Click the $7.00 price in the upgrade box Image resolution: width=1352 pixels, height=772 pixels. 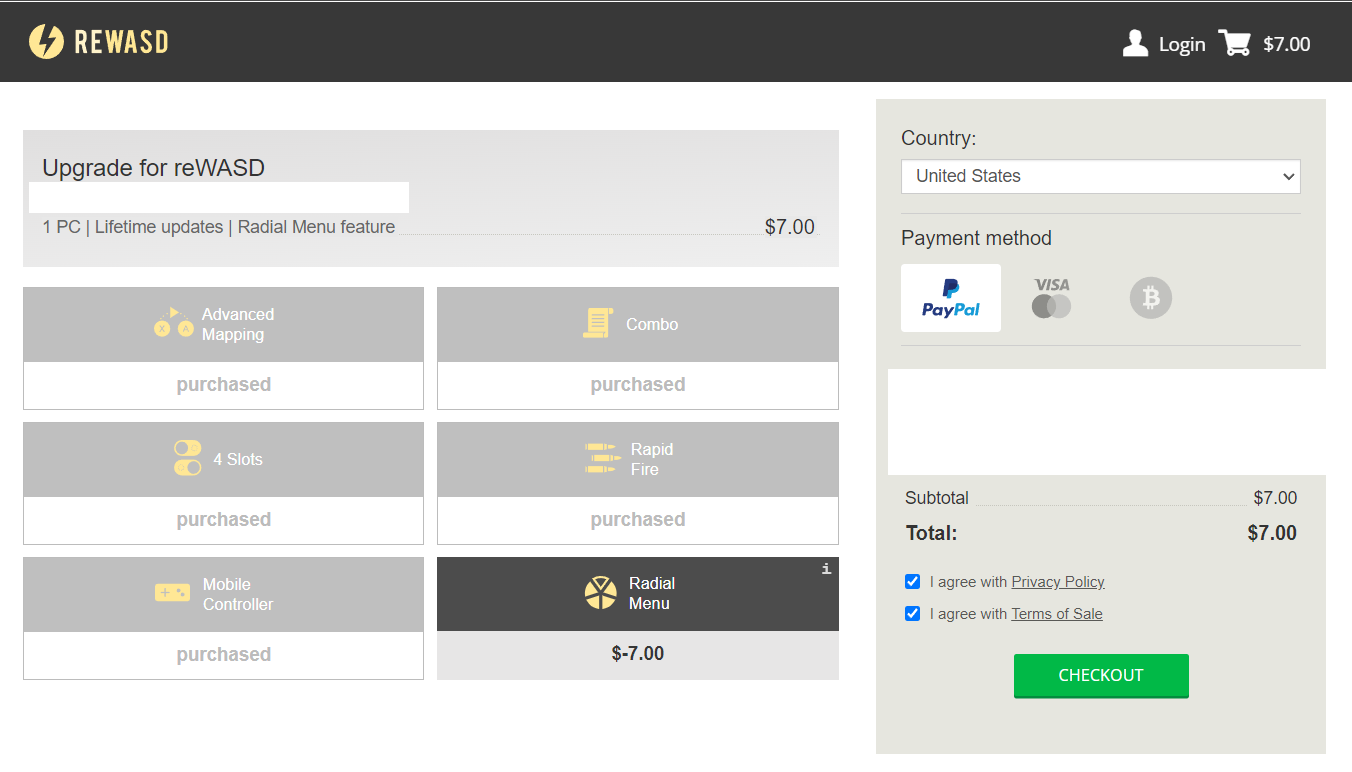(790, 227)
